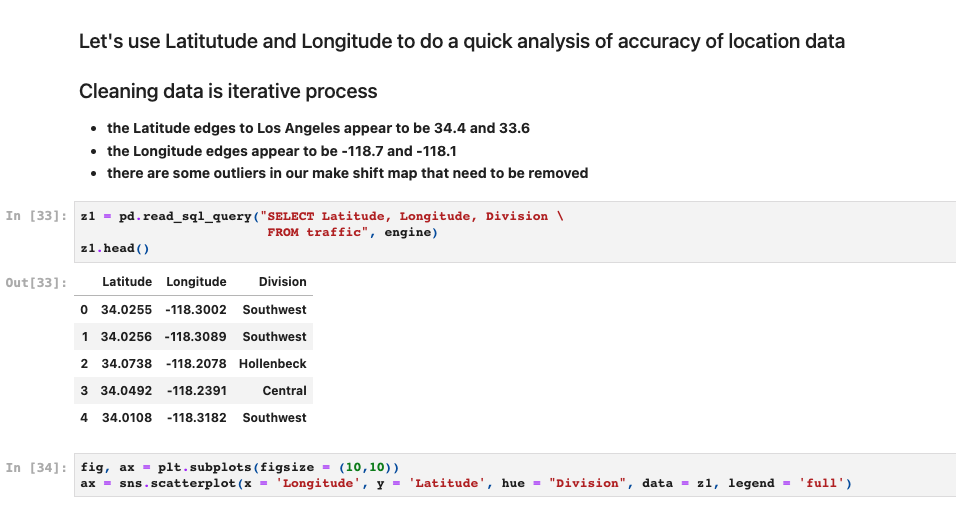Click the In [33] code cell
956x507 pixels.
515,232
